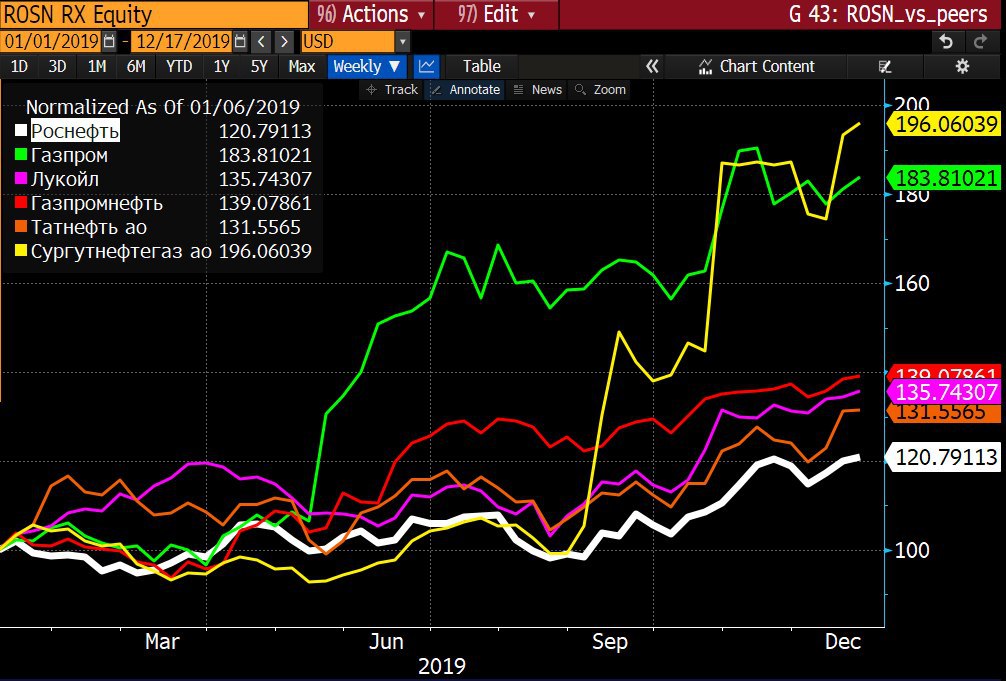Select the Max time range
Viewport: 1006px width, 681px height.
302,66
